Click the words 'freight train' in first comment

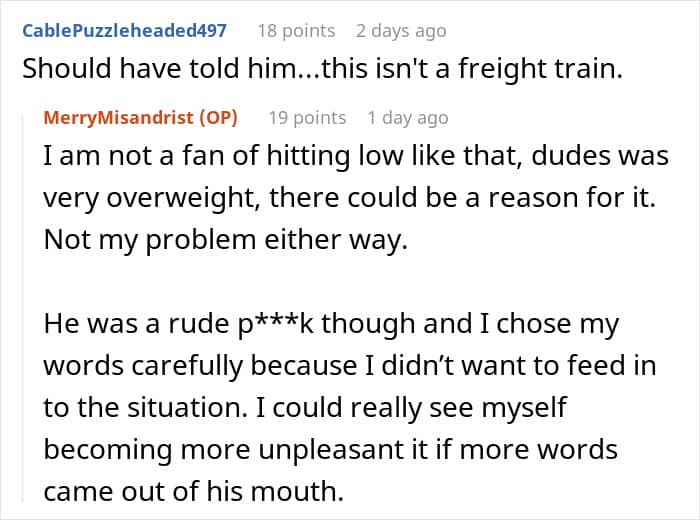(539, 69)
